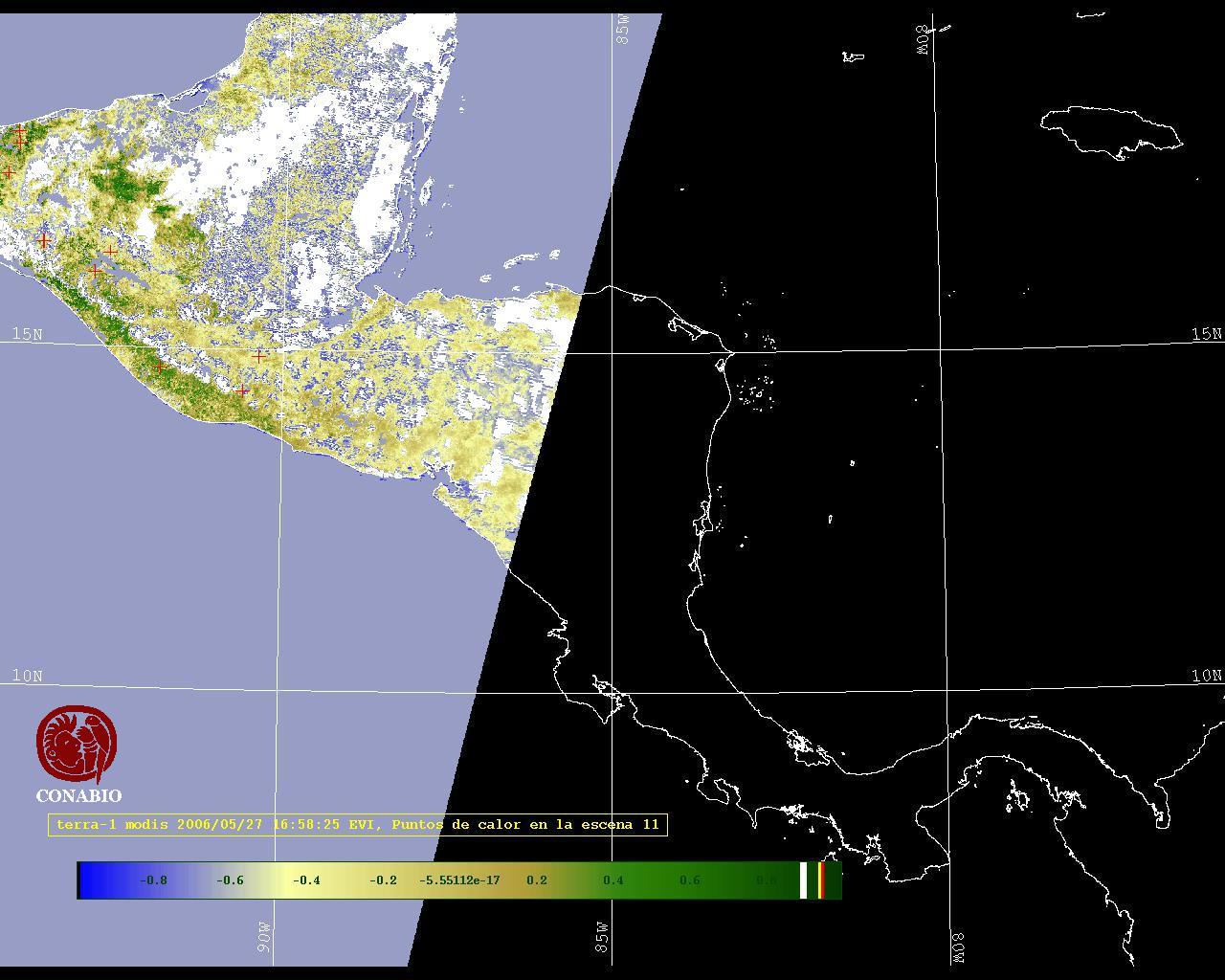The width and height of the screenshot is (1225, 980).
Task: Click the 85W label at the top
Action: (x=623, y=30)
